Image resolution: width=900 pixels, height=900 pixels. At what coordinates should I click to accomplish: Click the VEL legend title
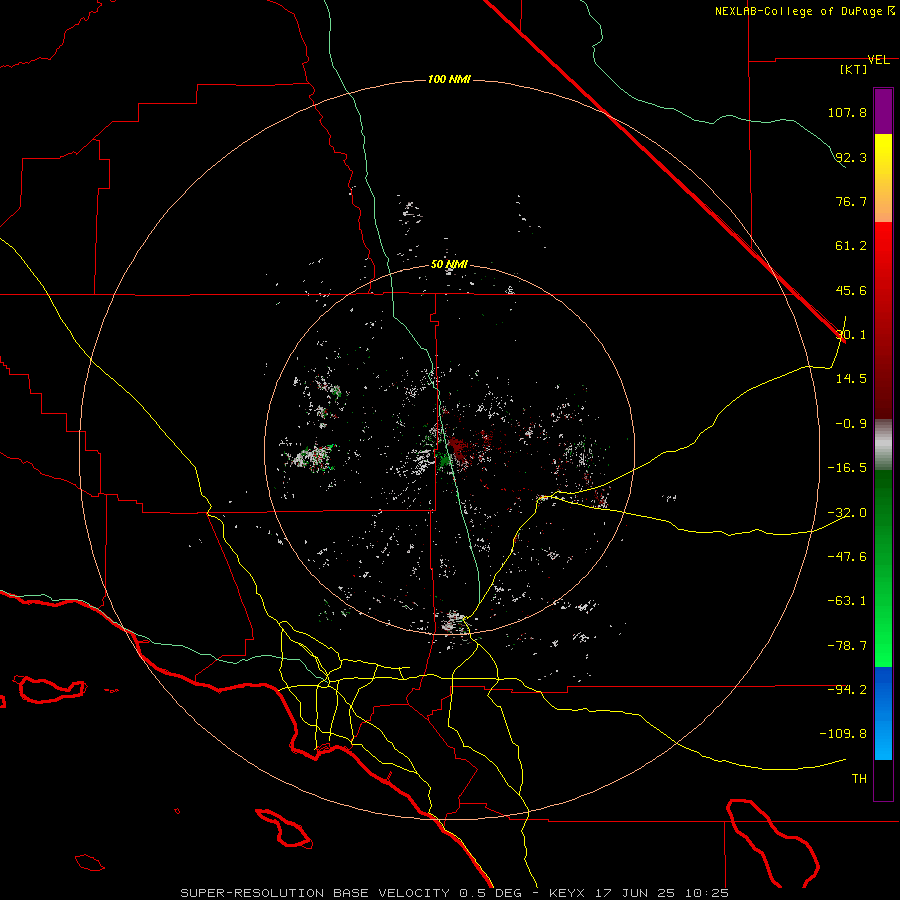point(878,60)
